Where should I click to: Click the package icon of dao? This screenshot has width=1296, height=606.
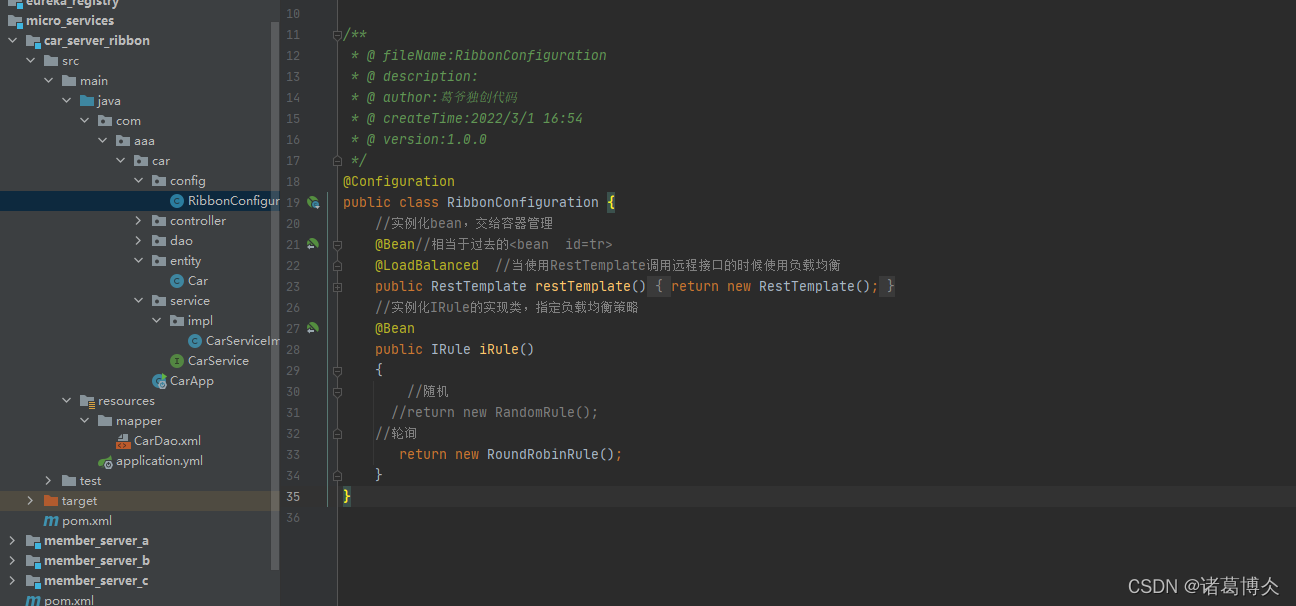click(x=159, y=241)
